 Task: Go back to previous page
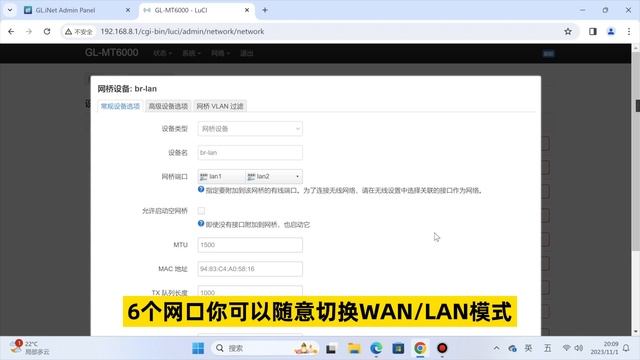point(11,31)
